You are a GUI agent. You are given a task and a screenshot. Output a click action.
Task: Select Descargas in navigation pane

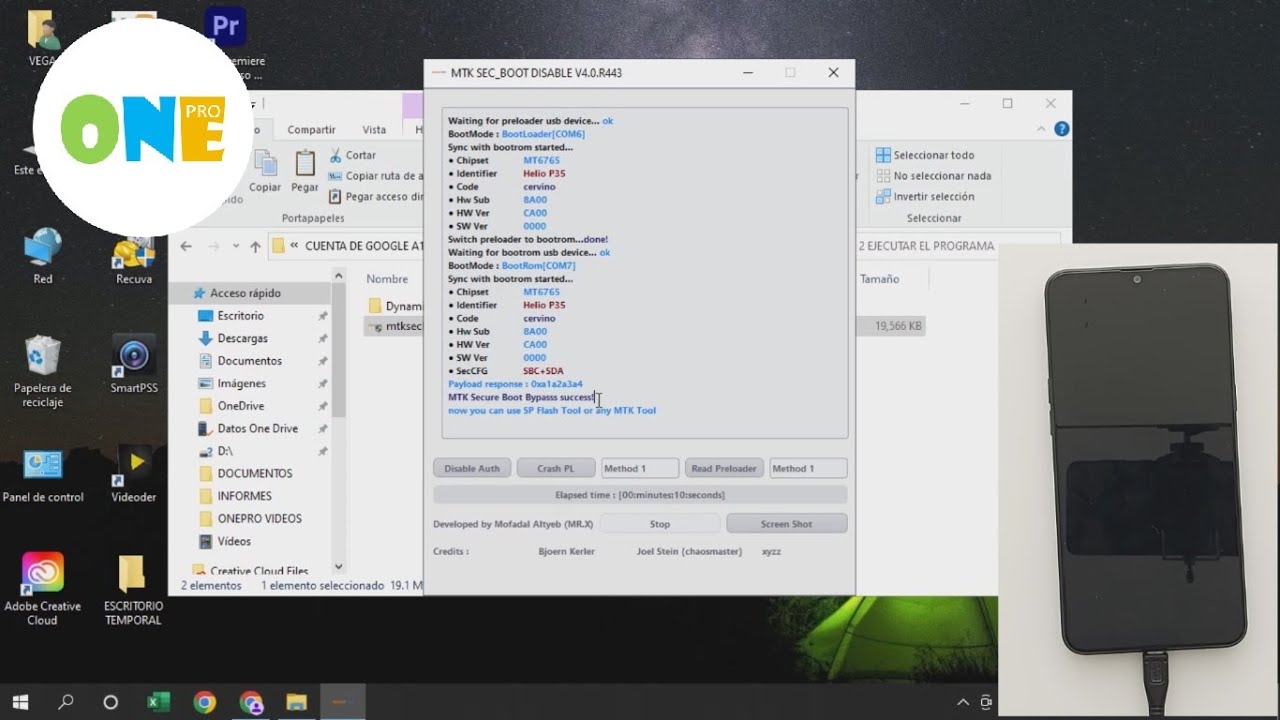(x=243, y=339)
